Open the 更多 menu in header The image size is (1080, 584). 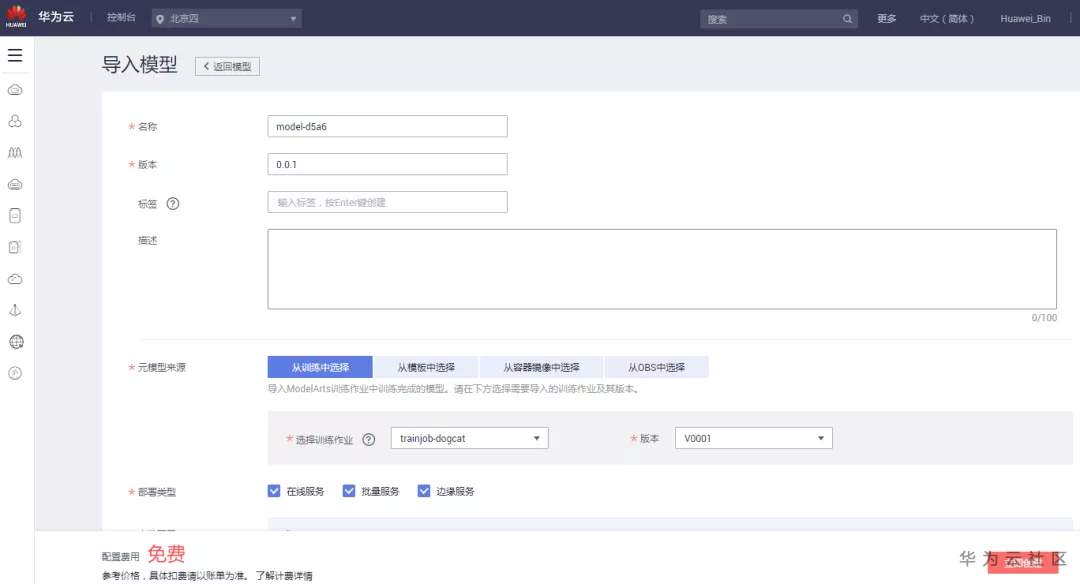click(x=886, y=19)
